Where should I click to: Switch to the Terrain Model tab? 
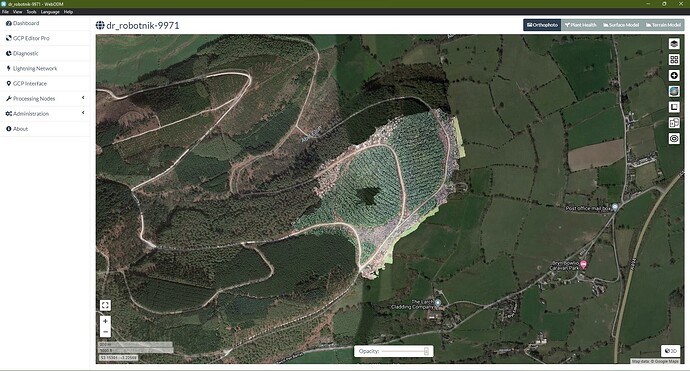pos(663,25)
